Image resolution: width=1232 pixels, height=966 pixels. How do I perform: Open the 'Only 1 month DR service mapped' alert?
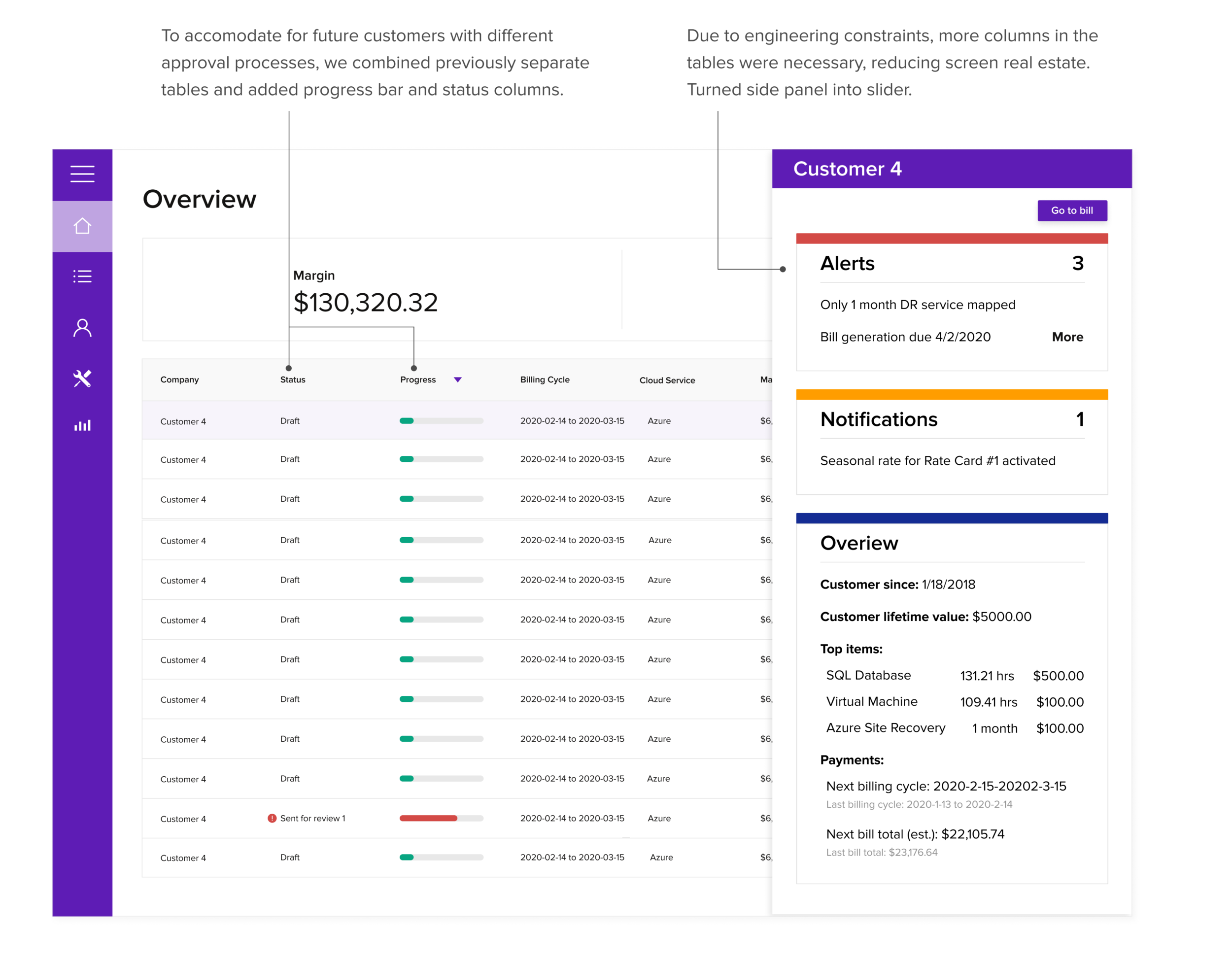coord(918,304)
